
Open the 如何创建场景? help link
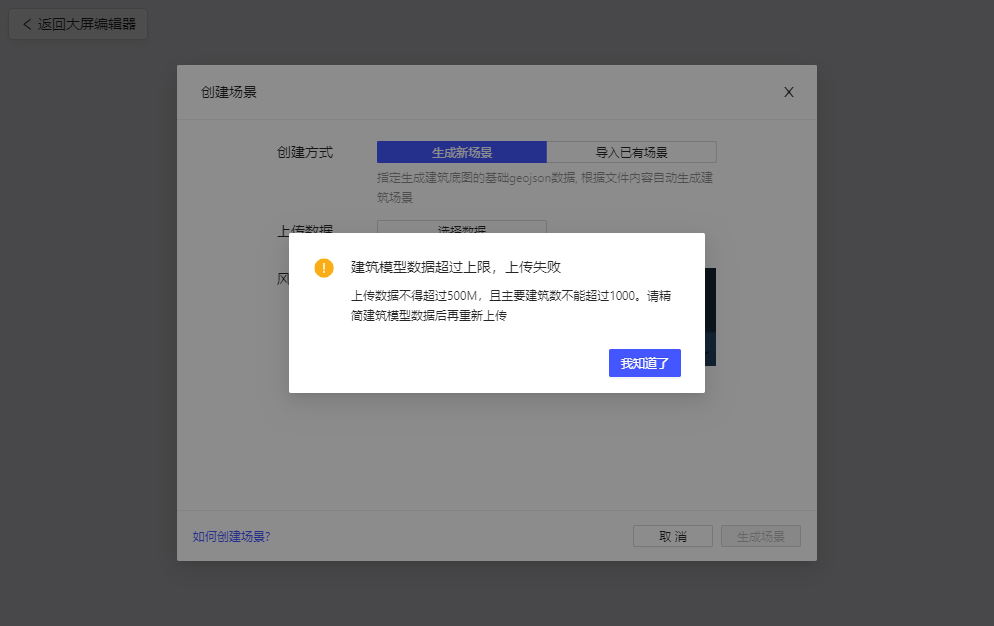[231, 537]
